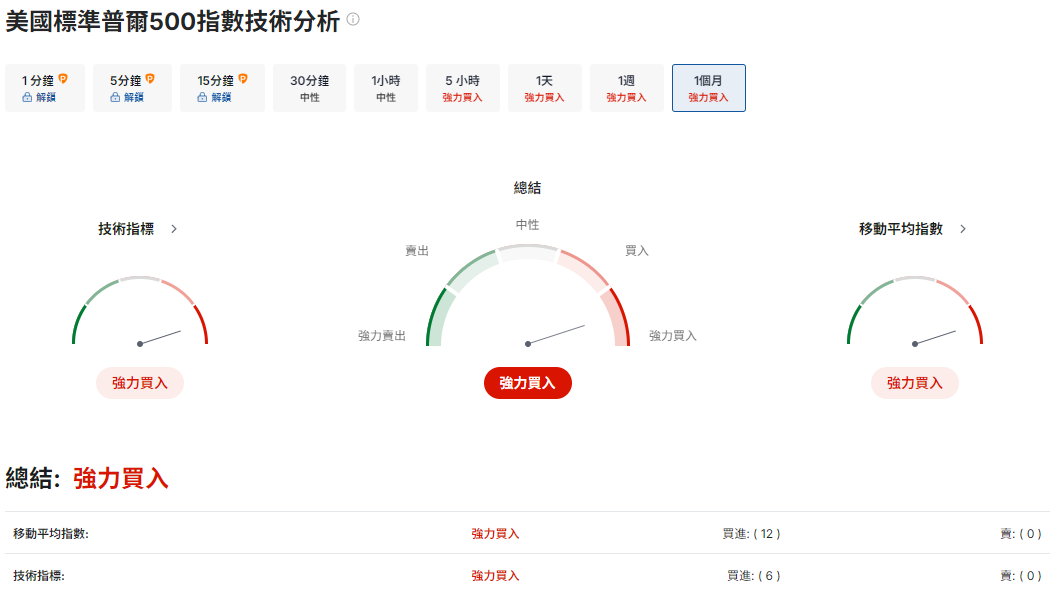Switch to the 1小時 timeframe tab
Viewport: 1059px width, 594px height.
[x=385, y=88]
